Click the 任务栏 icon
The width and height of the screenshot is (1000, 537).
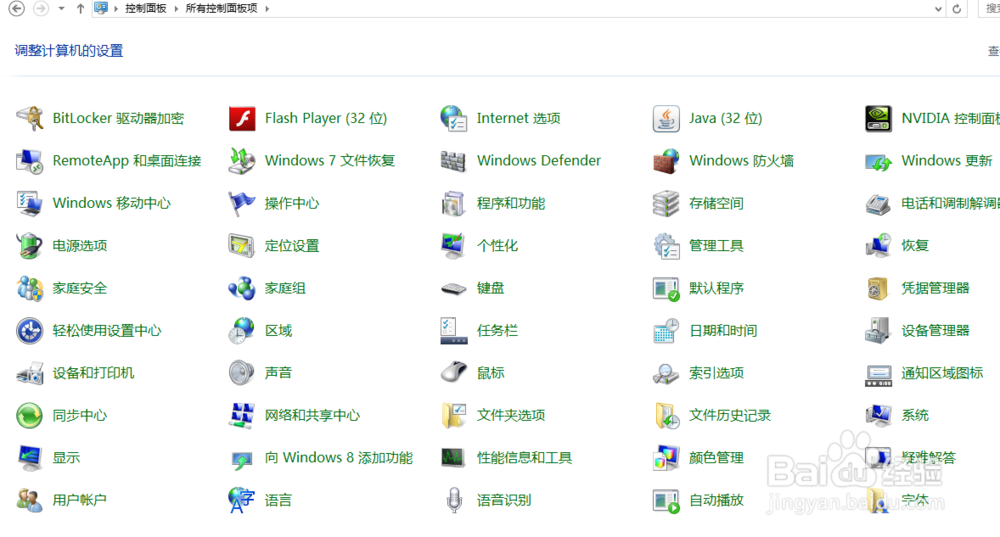point(453,330)
